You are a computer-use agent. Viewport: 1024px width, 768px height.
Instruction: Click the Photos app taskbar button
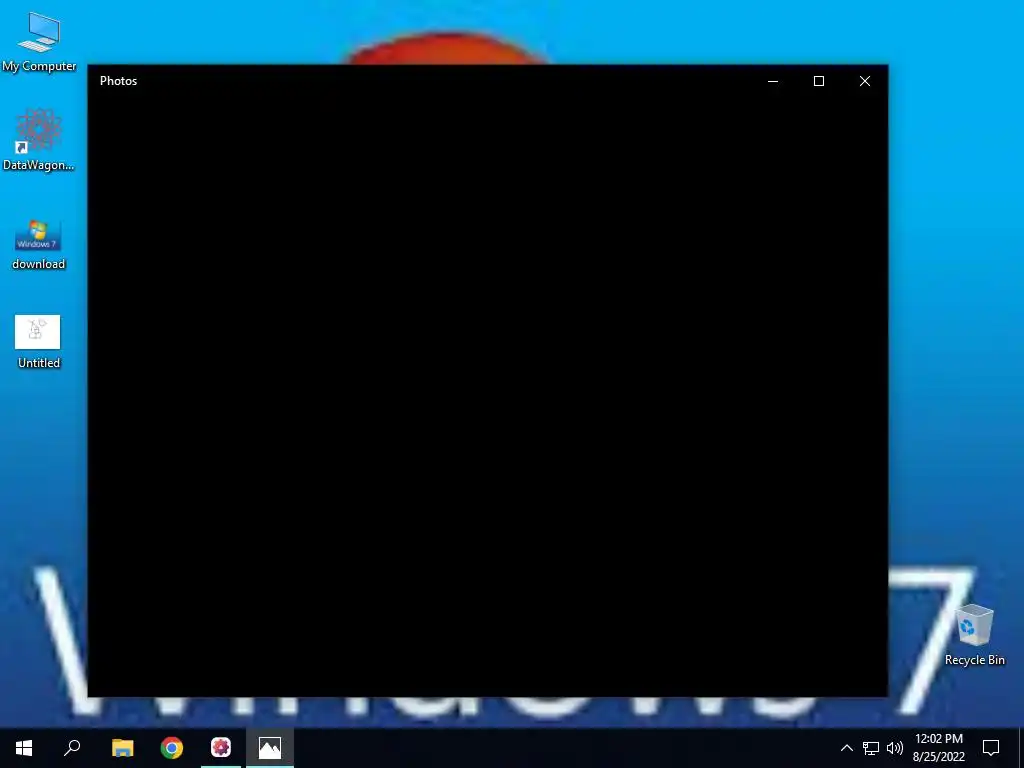pos(270,748)
